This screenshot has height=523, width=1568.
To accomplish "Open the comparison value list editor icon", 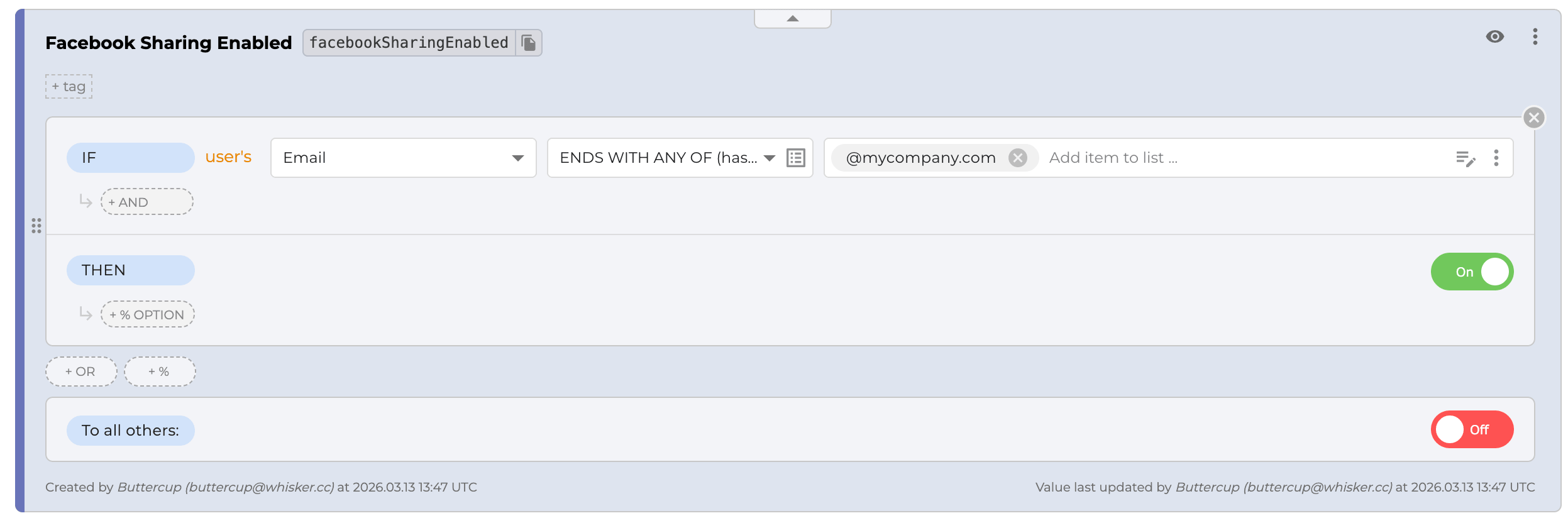I will pos(796,158).
